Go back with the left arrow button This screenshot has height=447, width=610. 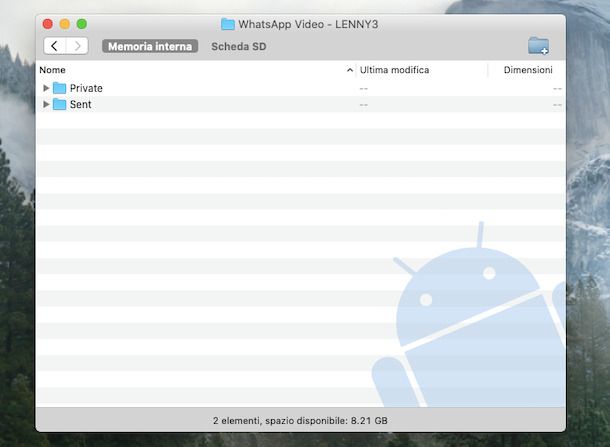point(55,46)
